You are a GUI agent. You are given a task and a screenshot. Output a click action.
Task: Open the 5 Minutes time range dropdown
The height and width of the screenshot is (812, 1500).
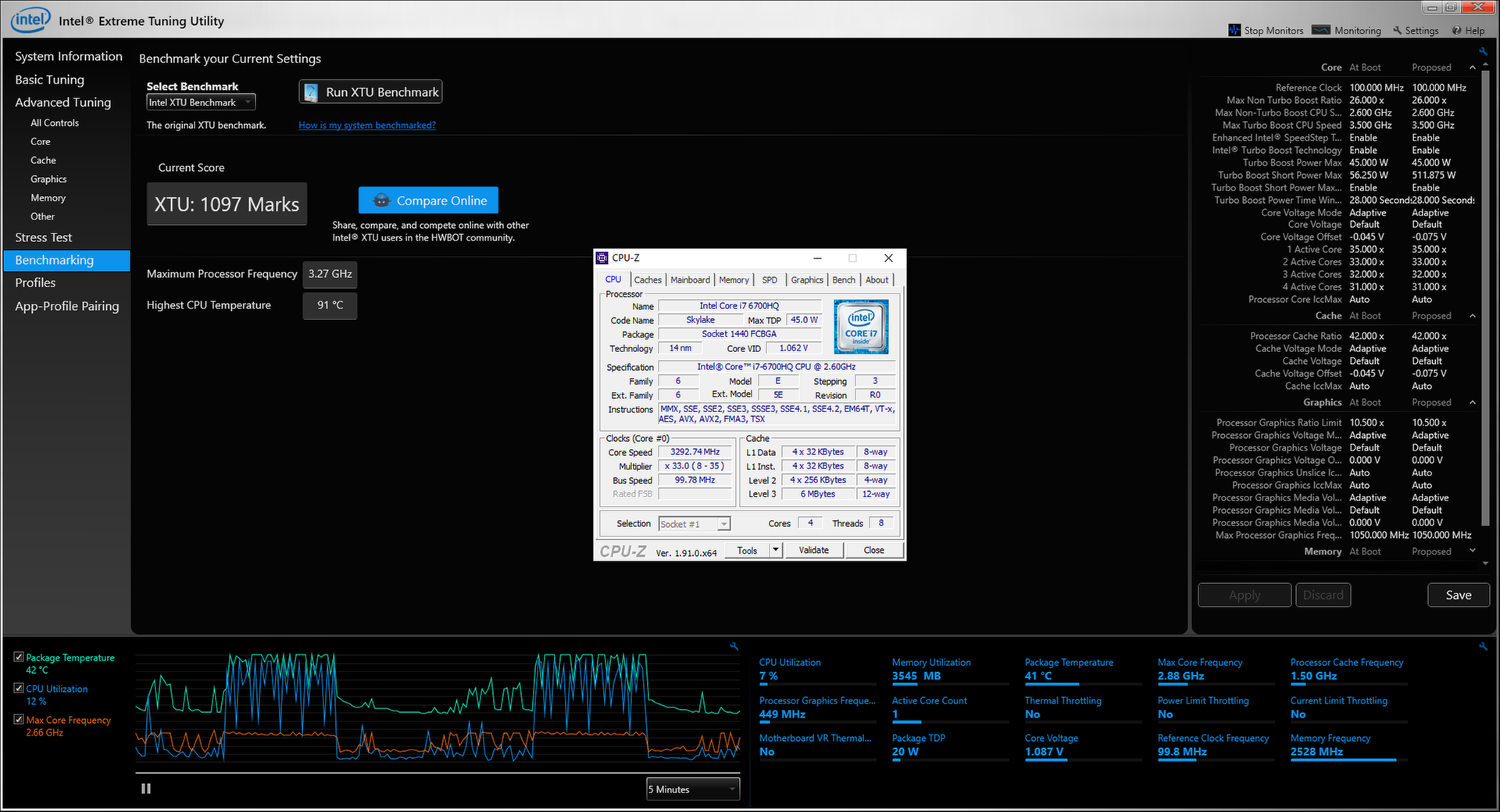click(x=693, y=789)
